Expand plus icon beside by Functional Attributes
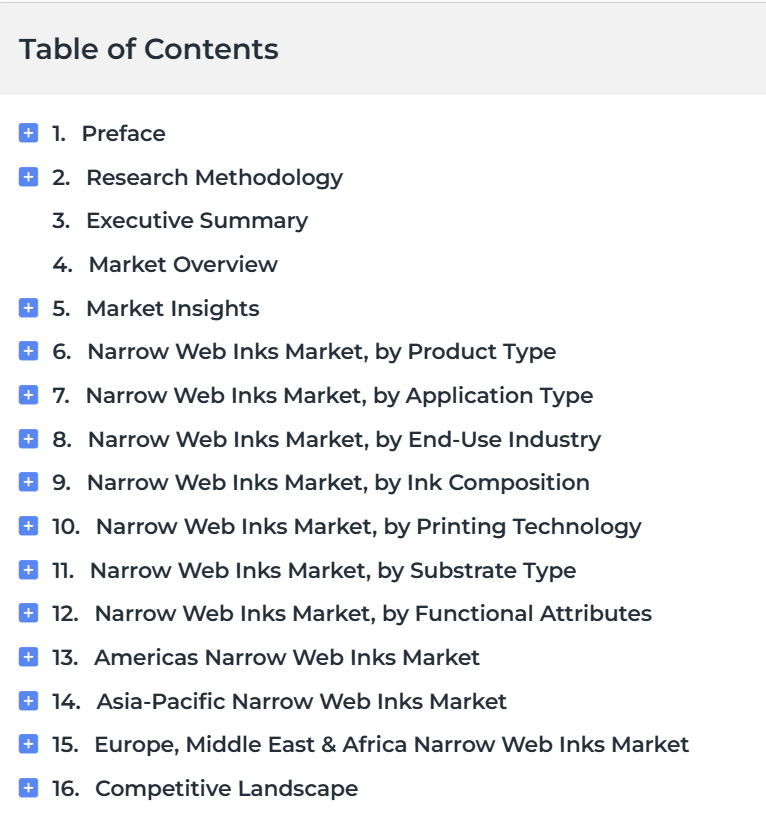This screenshot has width=766, height=829. tap(28, 613)
